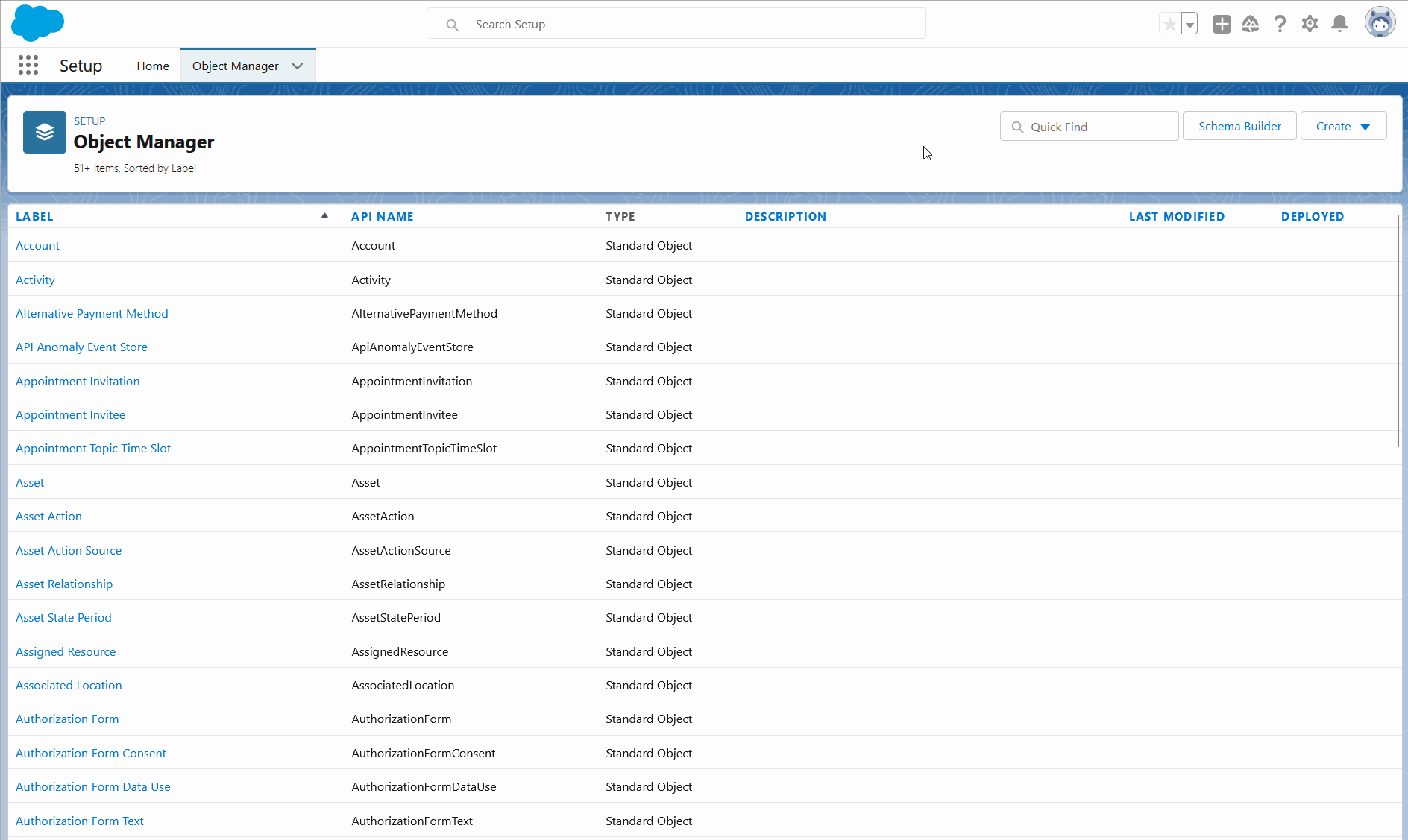Open the Setup gear menu
Screen dimensions: 1408x840
coord(1310,24)
